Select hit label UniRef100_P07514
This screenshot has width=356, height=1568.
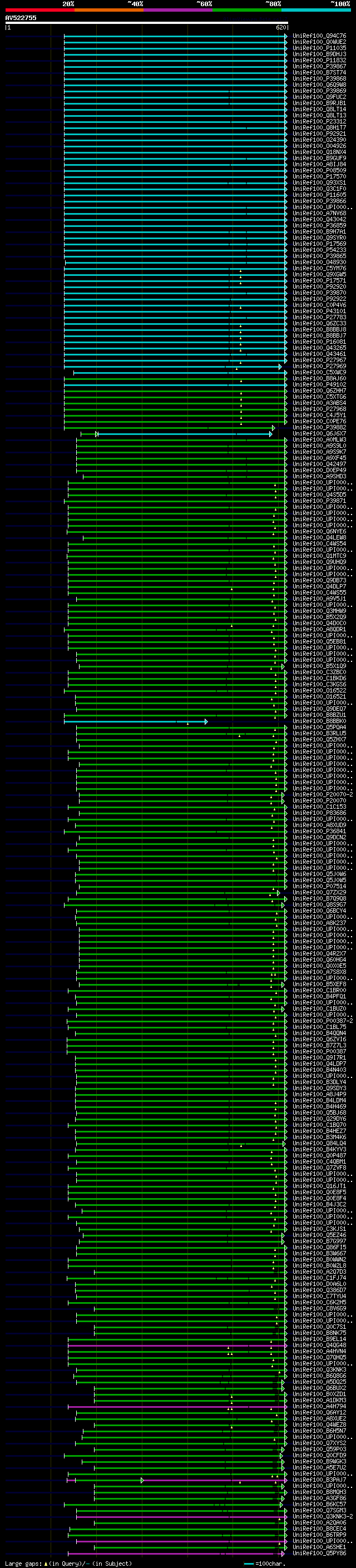(x=319, y=886)
